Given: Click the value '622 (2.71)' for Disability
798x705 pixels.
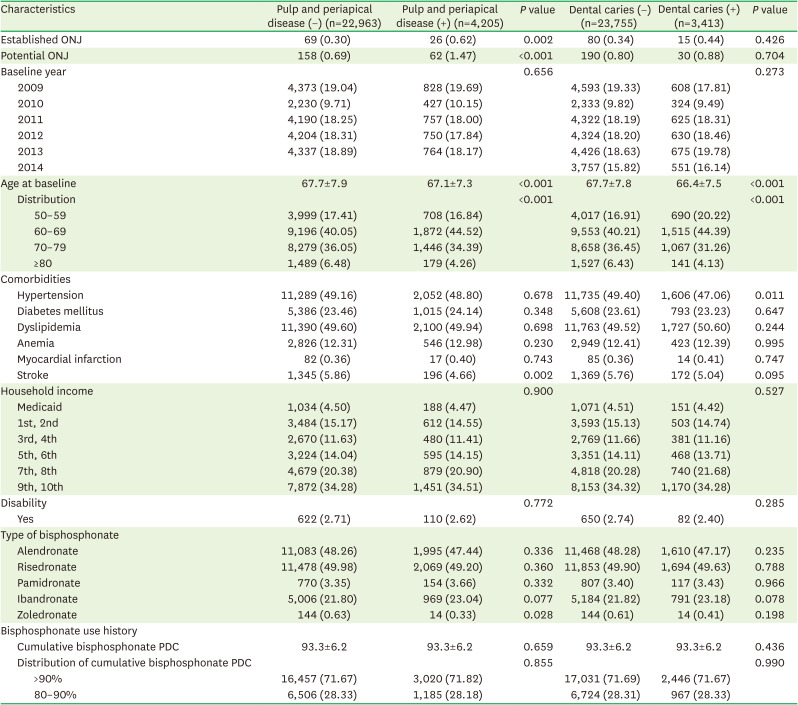Looking at the screenshot, I should (324, 519).
